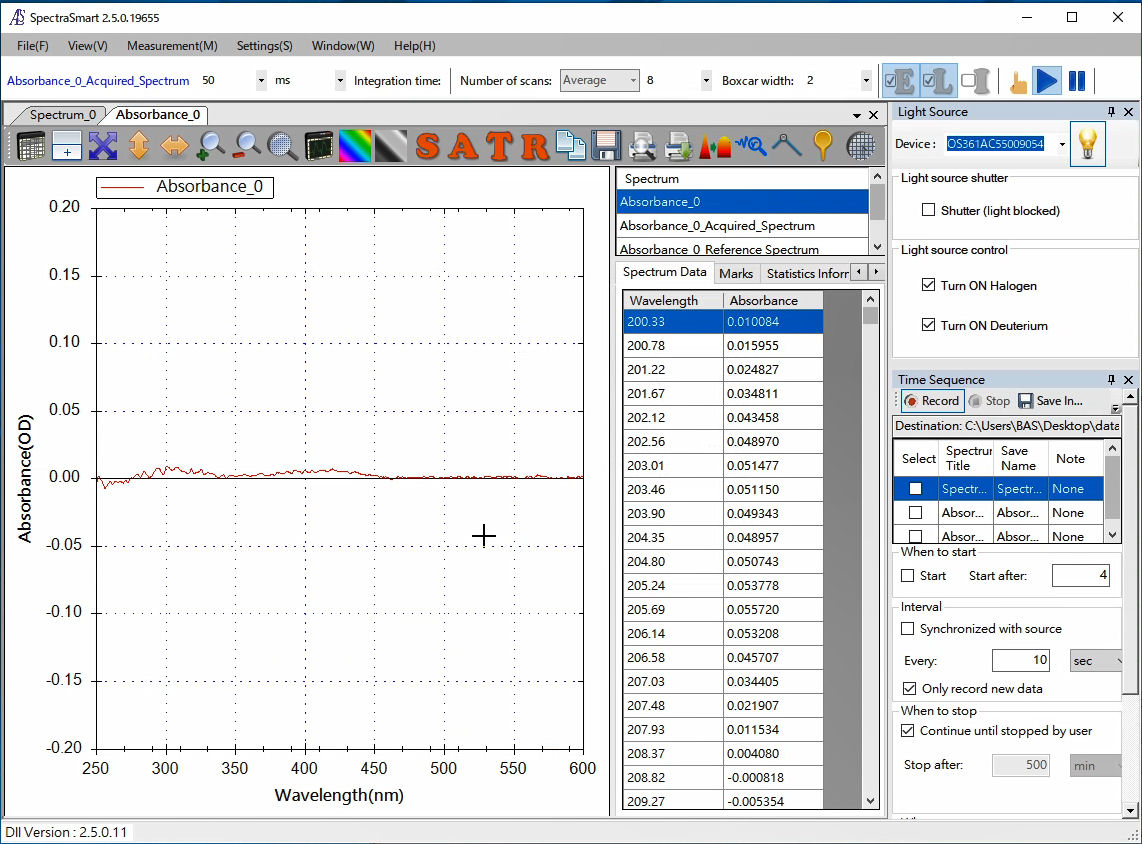Open the Average scan mode dropdown

[600, 81]
